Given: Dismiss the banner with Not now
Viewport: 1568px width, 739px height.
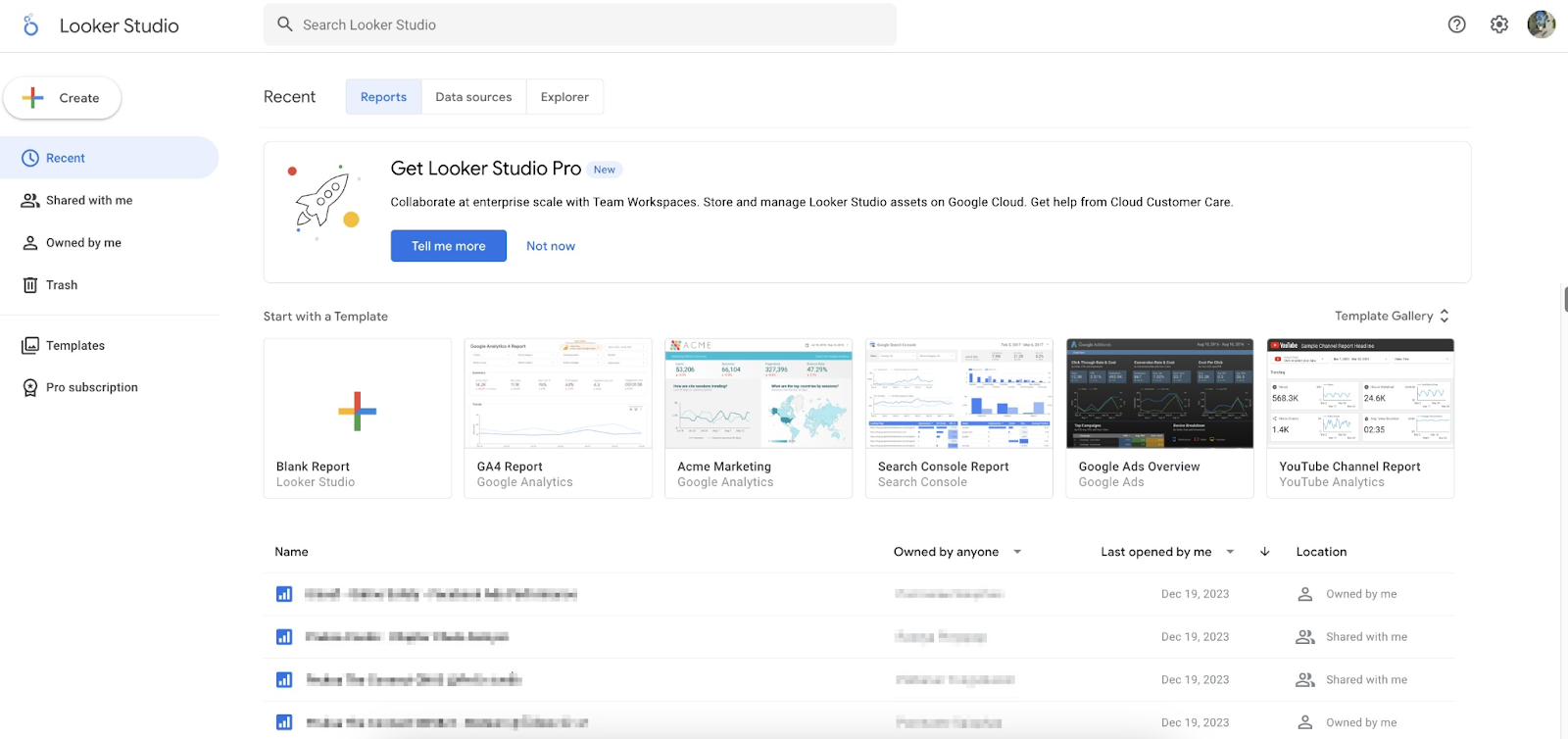Looking at the screenshot, I should click(551, 246).
